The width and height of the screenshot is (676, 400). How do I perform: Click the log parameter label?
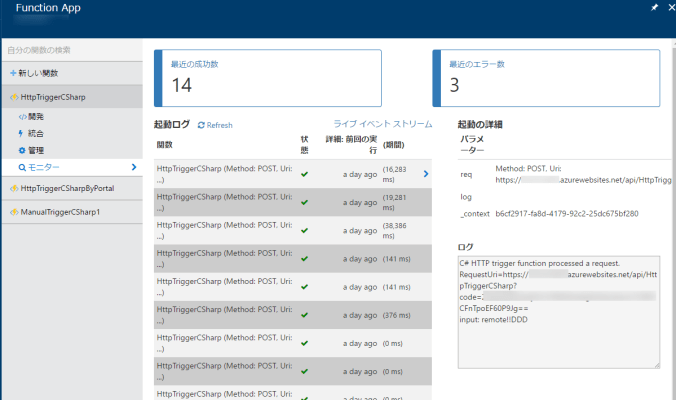tap(466, 197)
